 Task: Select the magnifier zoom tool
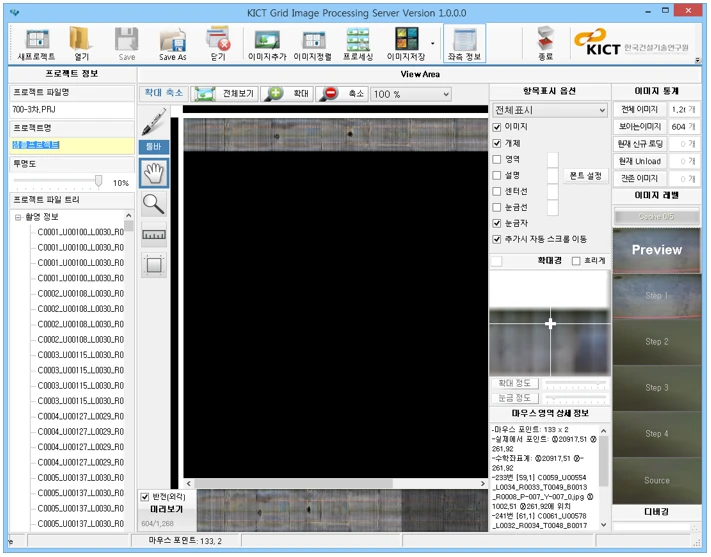click(x=154, y=204)
